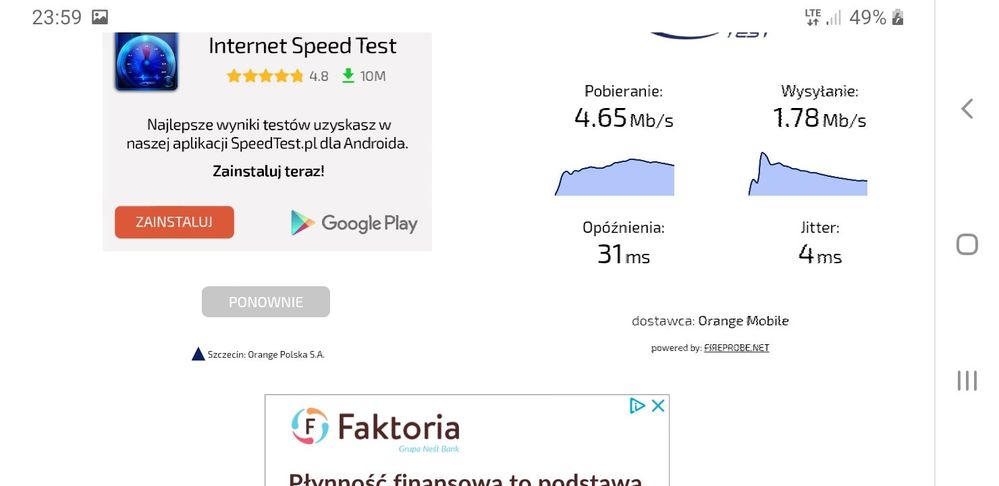Click the Google Play logo
999x486 pixels.
coord(354,222)
